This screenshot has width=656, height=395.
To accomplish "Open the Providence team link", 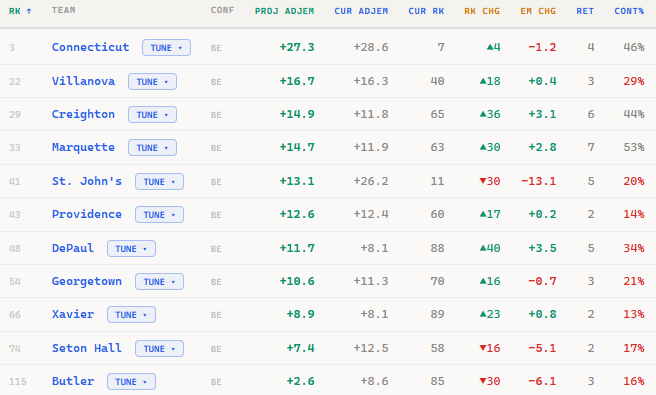I will pos(87,214).
